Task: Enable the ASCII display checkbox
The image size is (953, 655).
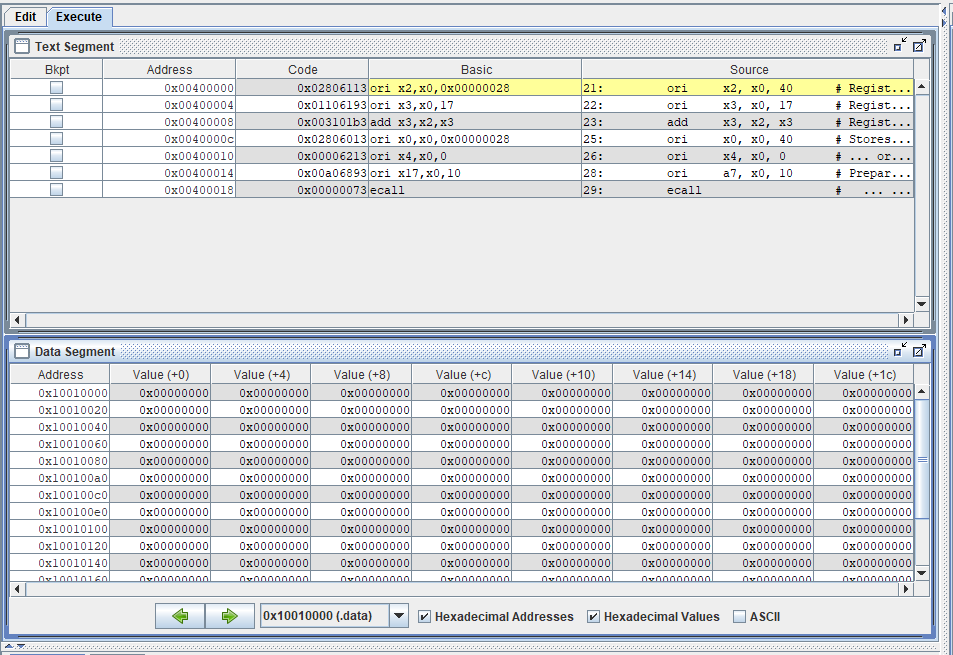Action: 740,616
